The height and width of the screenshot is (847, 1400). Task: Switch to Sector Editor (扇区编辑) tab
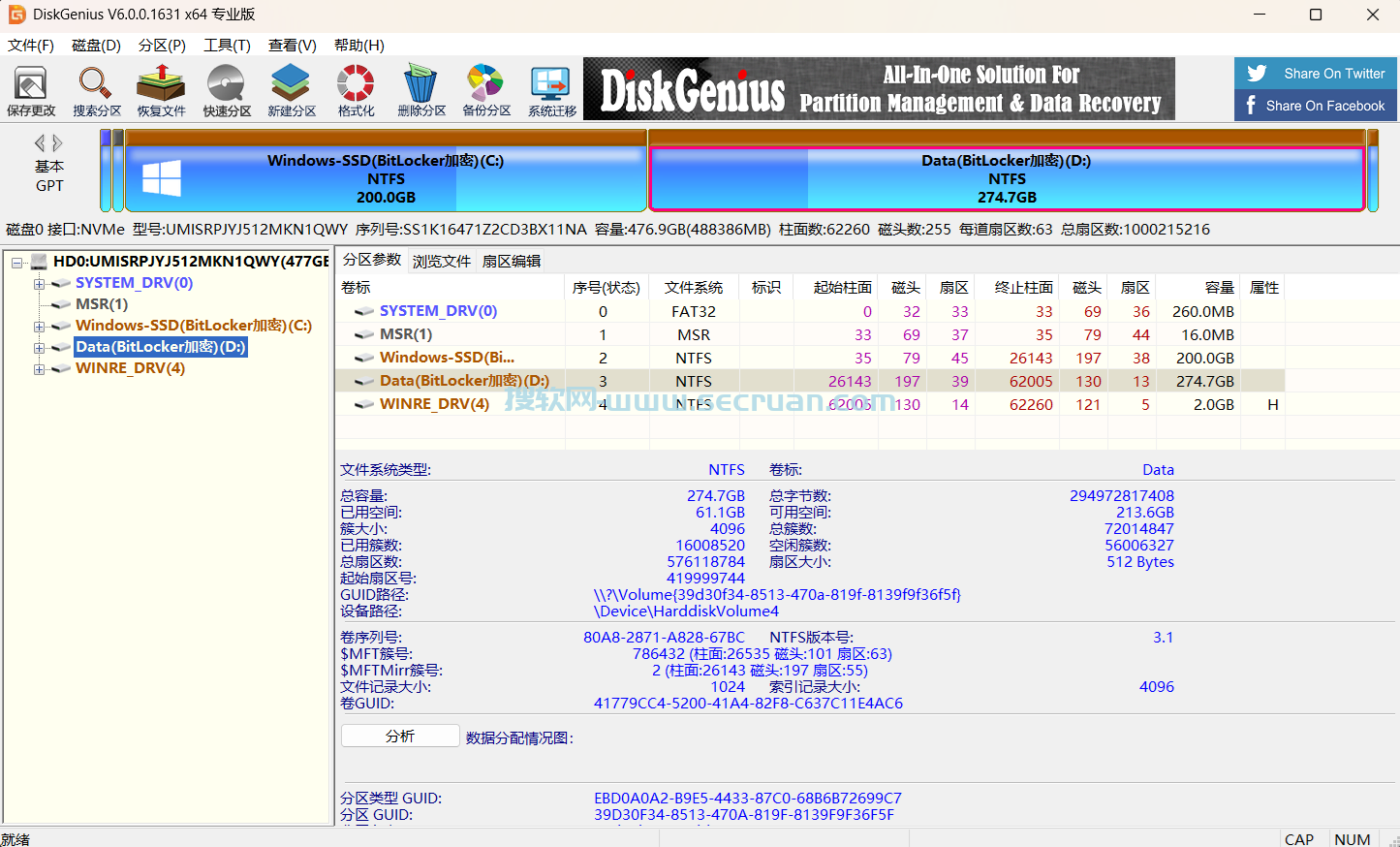512,262
